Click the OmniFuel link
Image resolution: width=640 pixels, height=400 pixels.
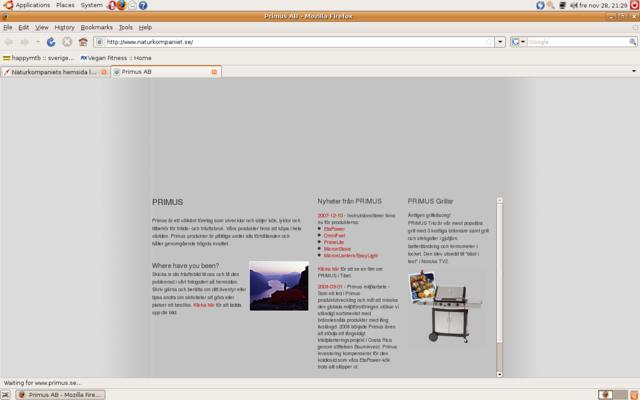pyautogui.click(x=334, y=236)
